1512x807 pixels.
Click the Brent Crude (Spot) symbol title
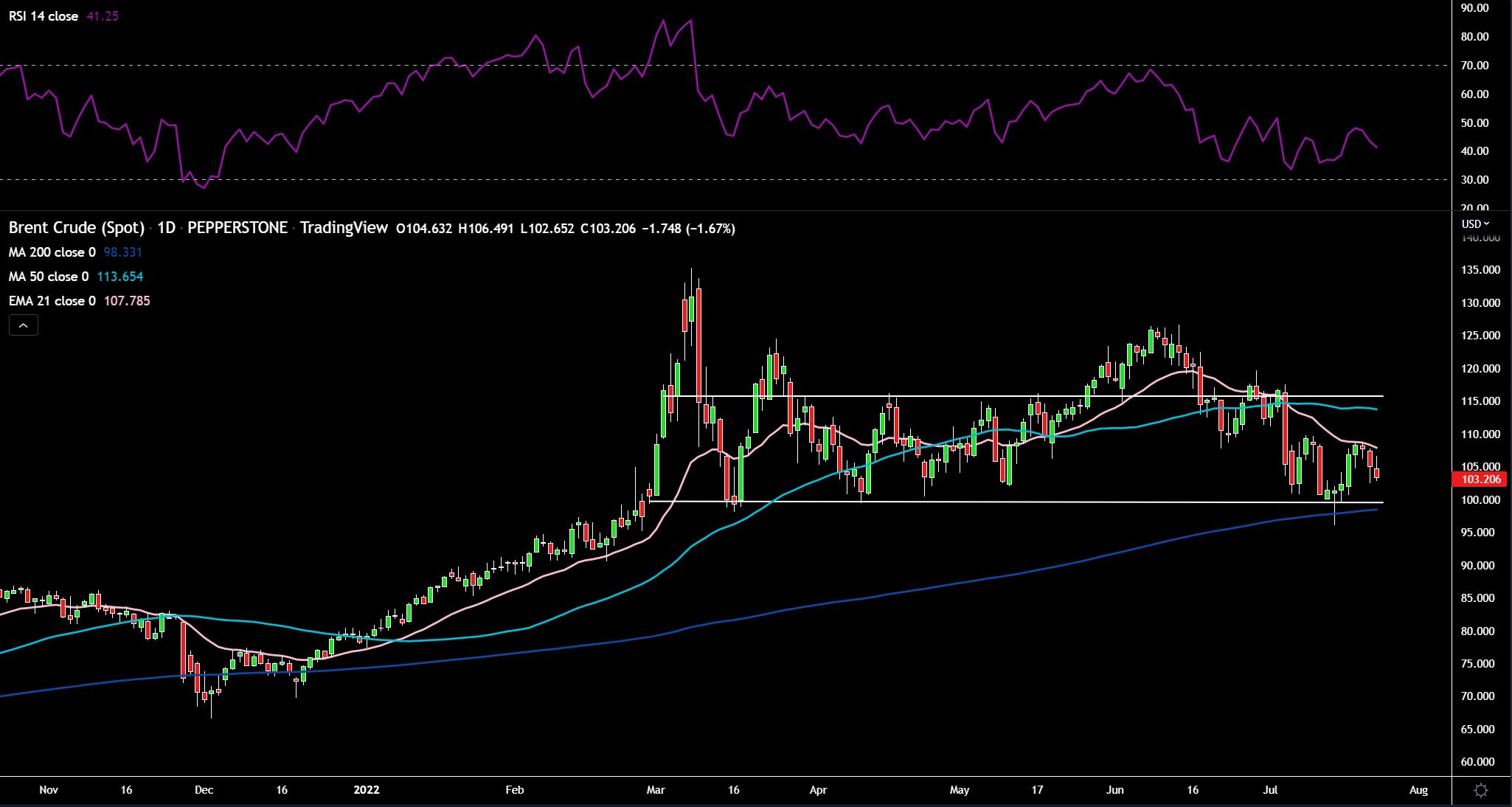click(x=77, y=228)
